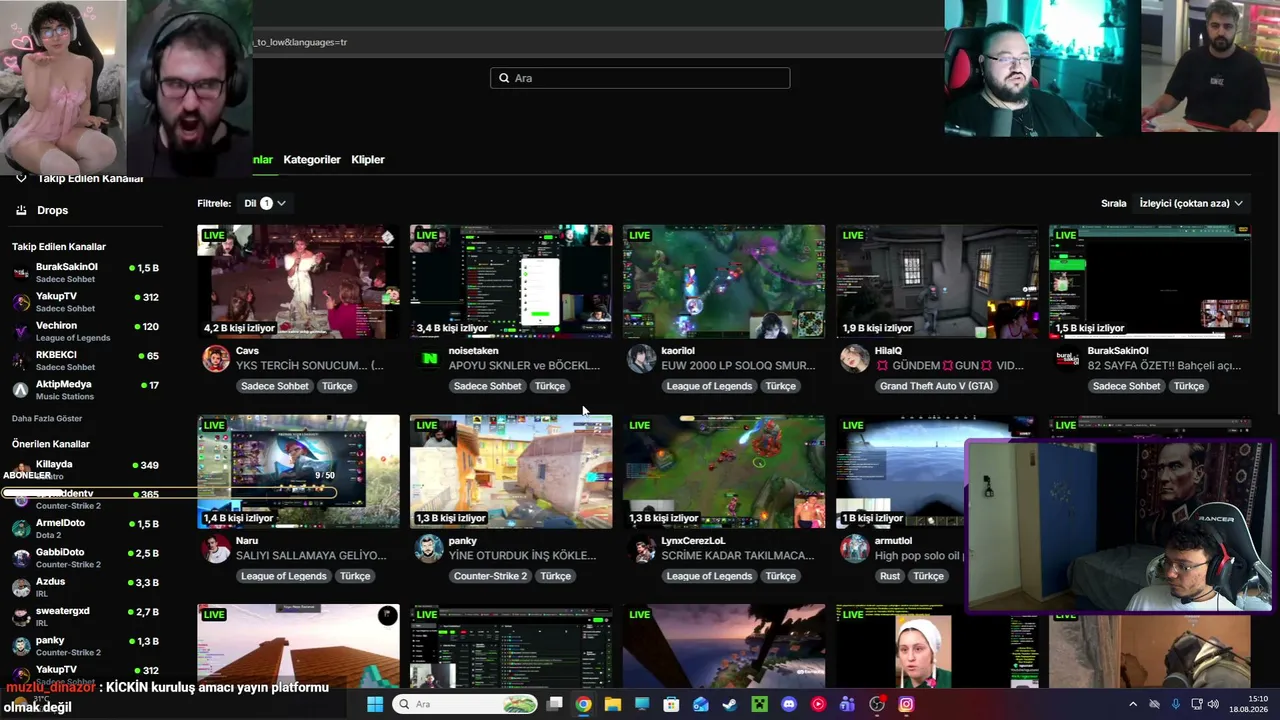Image resolution: width=1280 pixels, height=720 pixels.
Task: Open RKBEKCI channel avatar in sidebar
Action: (21, 361)
